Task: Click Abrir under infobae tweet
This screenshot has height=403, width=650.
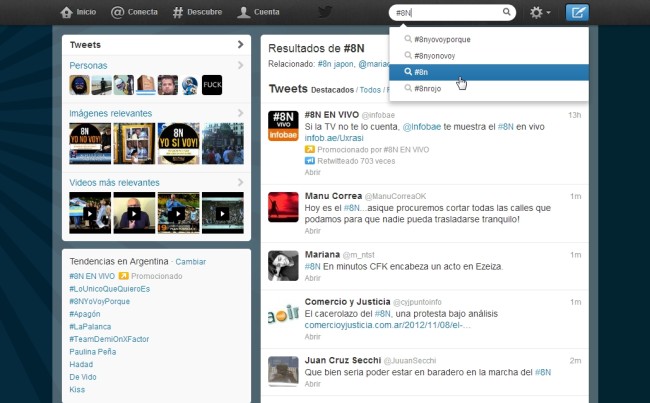Action: [313, 172]
